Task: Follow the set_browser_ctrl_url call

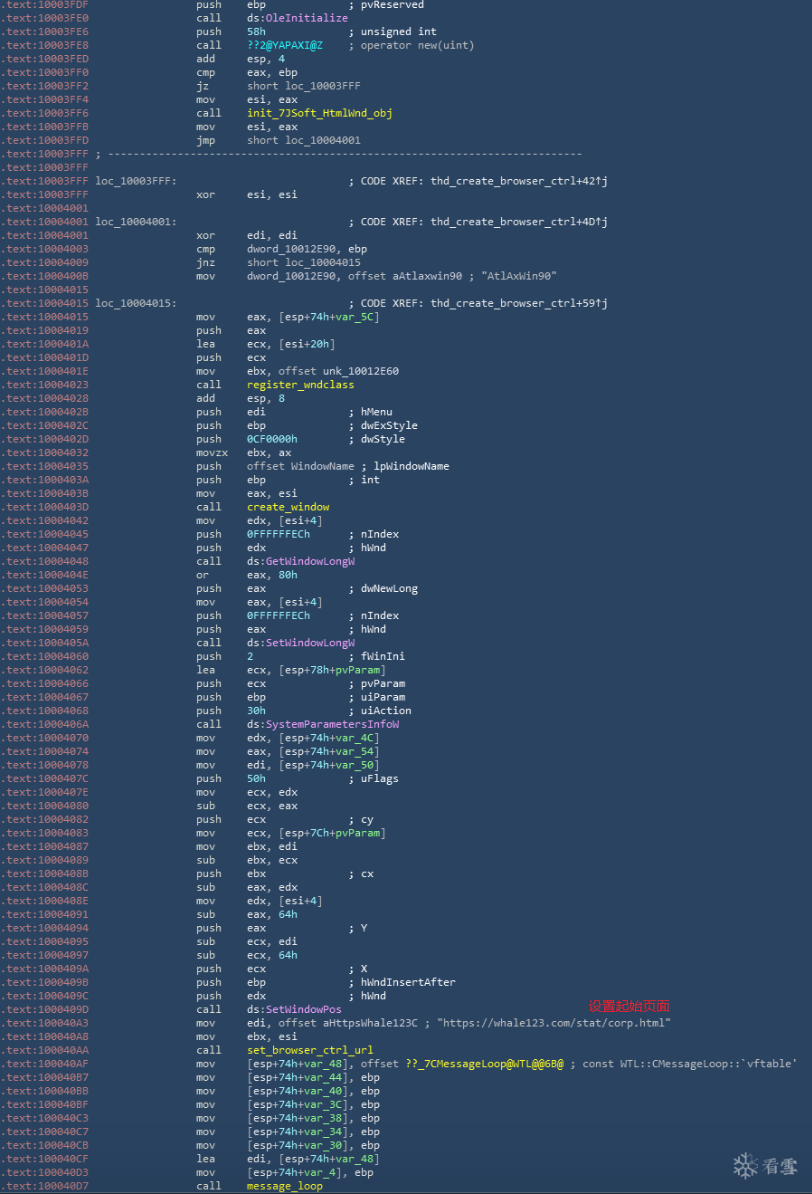Action: 310,1050
